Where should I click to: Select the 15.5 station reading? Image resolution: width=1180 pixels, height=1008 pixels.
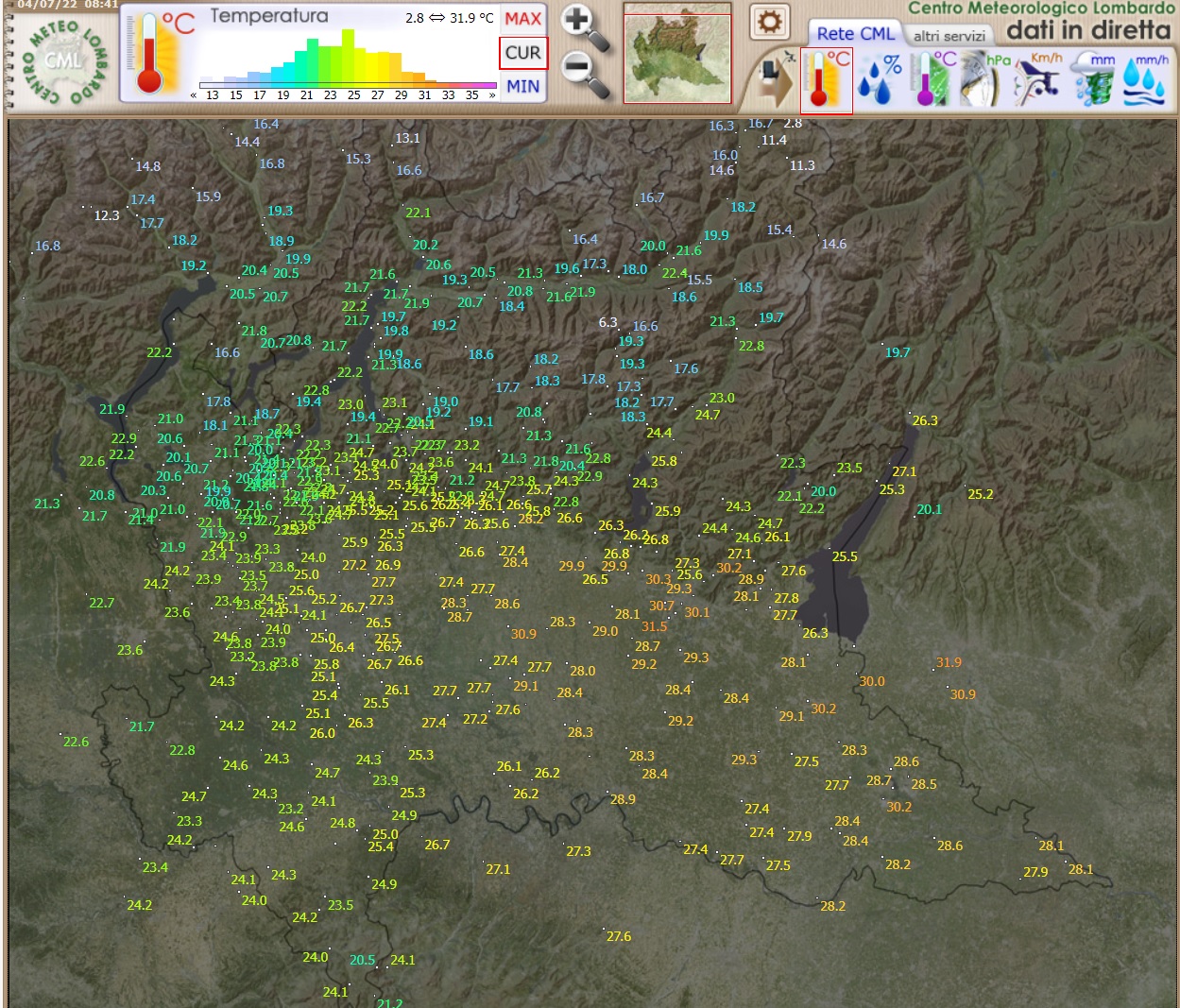[699, 280]
